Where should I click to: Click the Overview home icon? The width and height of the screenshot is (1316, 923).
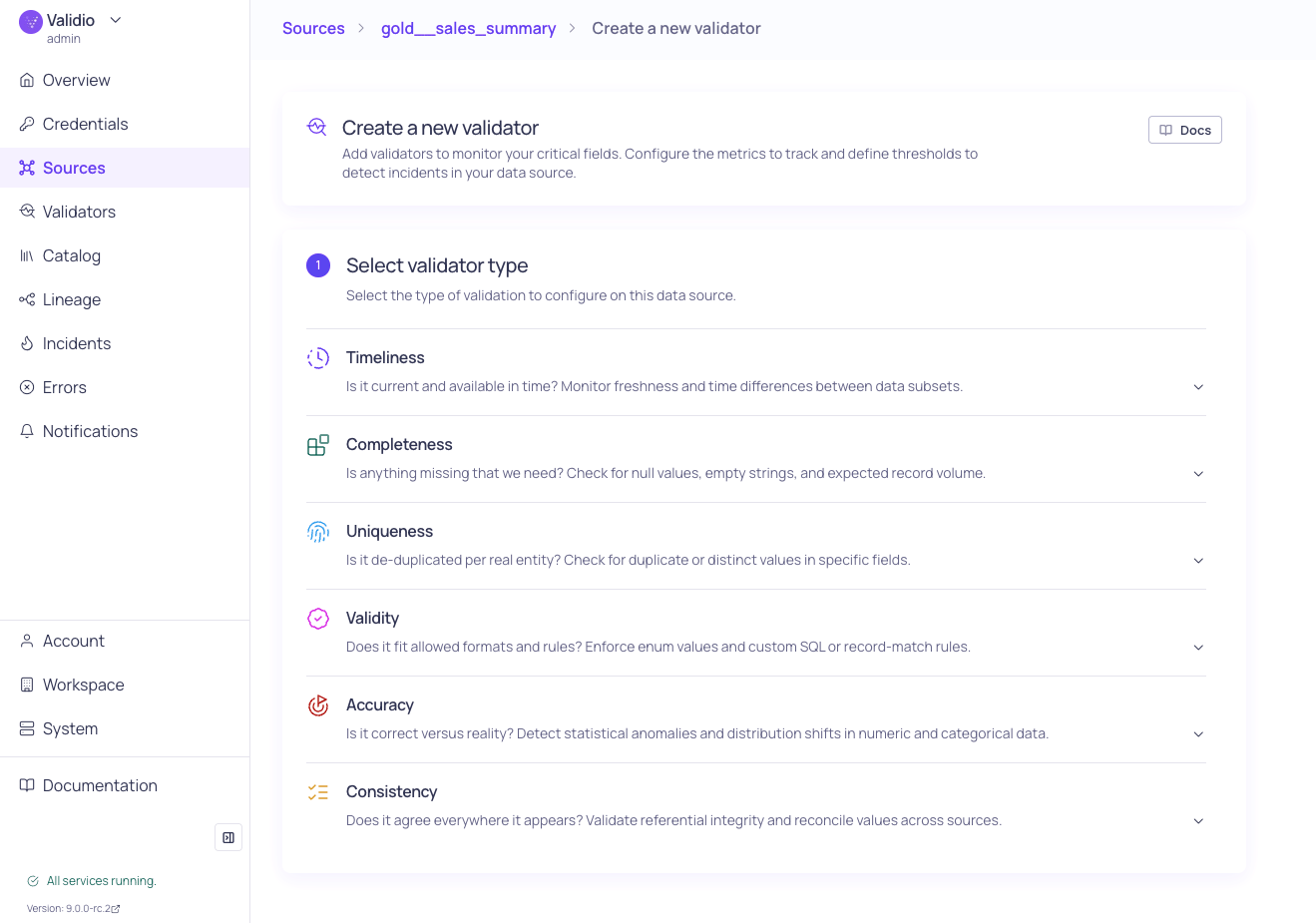click(27, 80)
